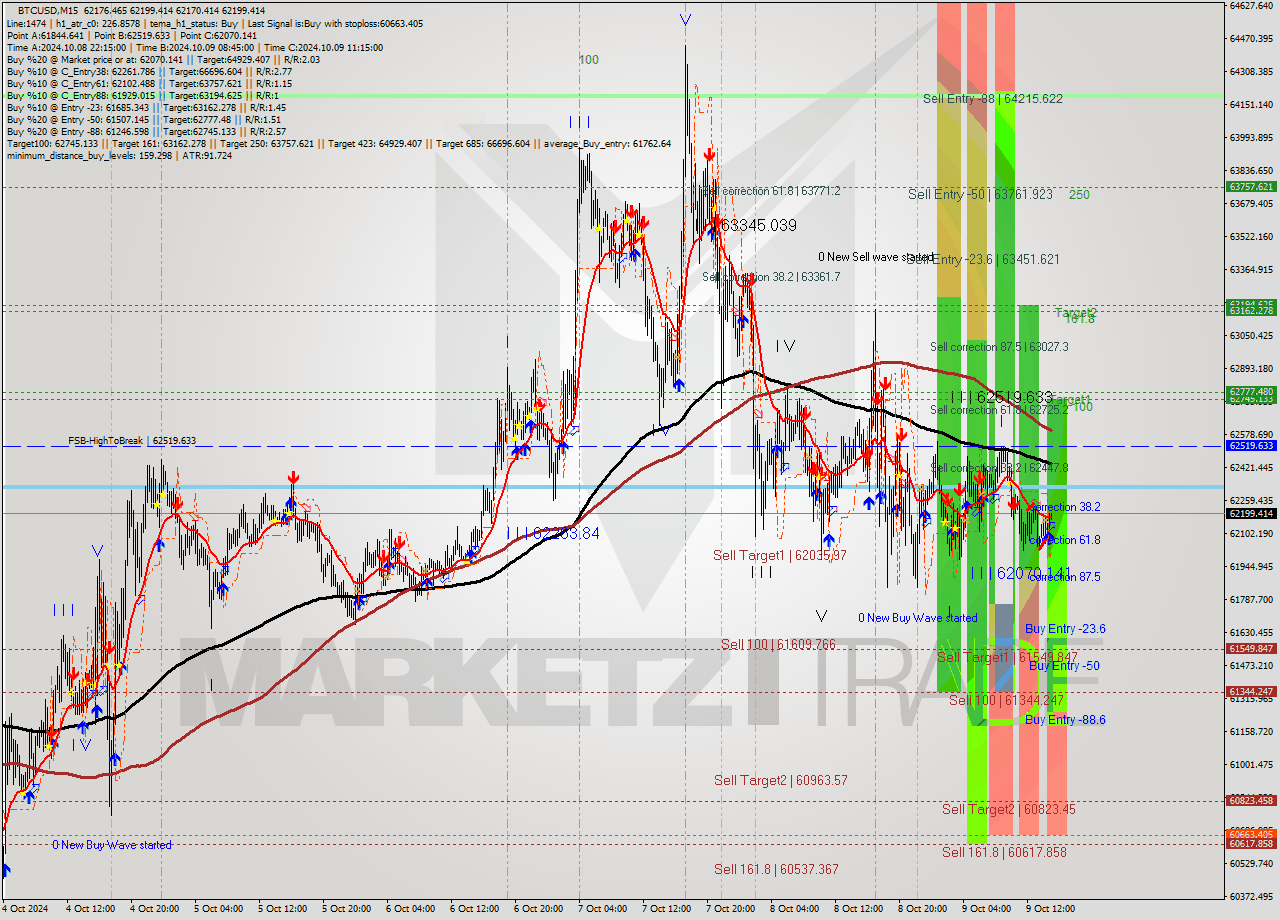This screenshot has width=1280, height=920.
Task: Click the 61001.475 price axis value
Action: coord(1250,765)
